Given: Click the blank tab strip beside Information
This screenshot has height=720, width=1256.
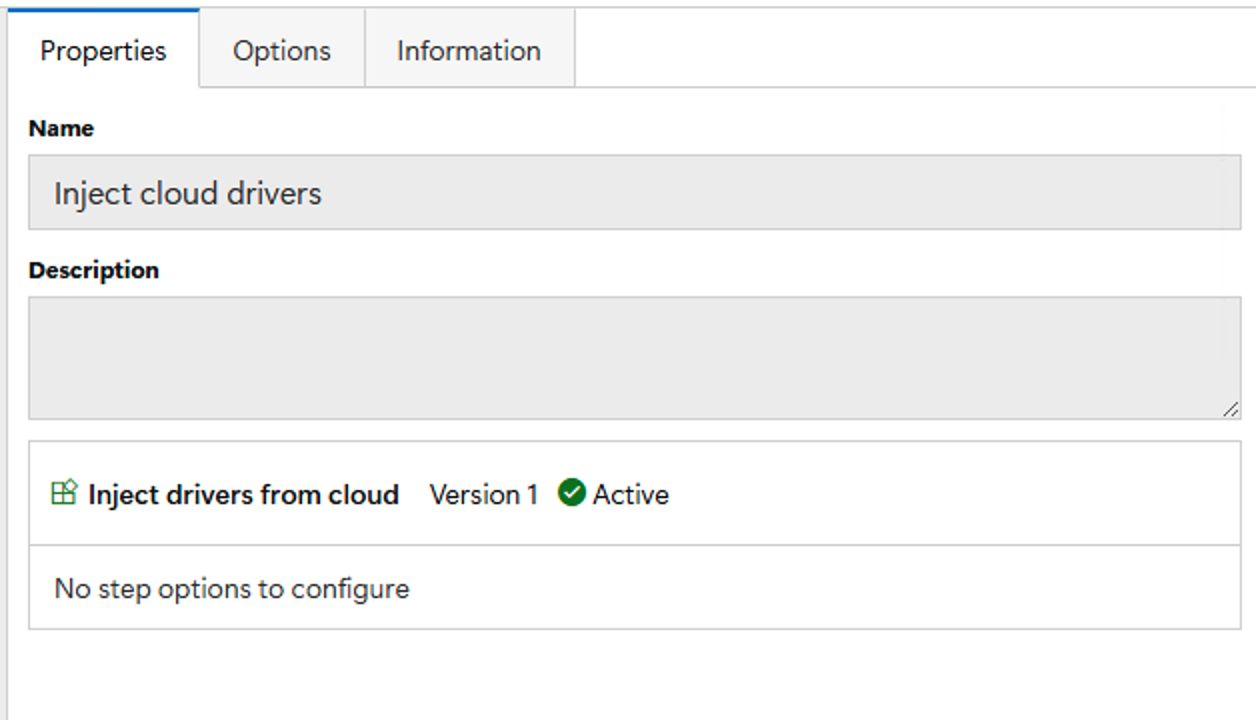Looking at the screenshot, I should [915, 48].
